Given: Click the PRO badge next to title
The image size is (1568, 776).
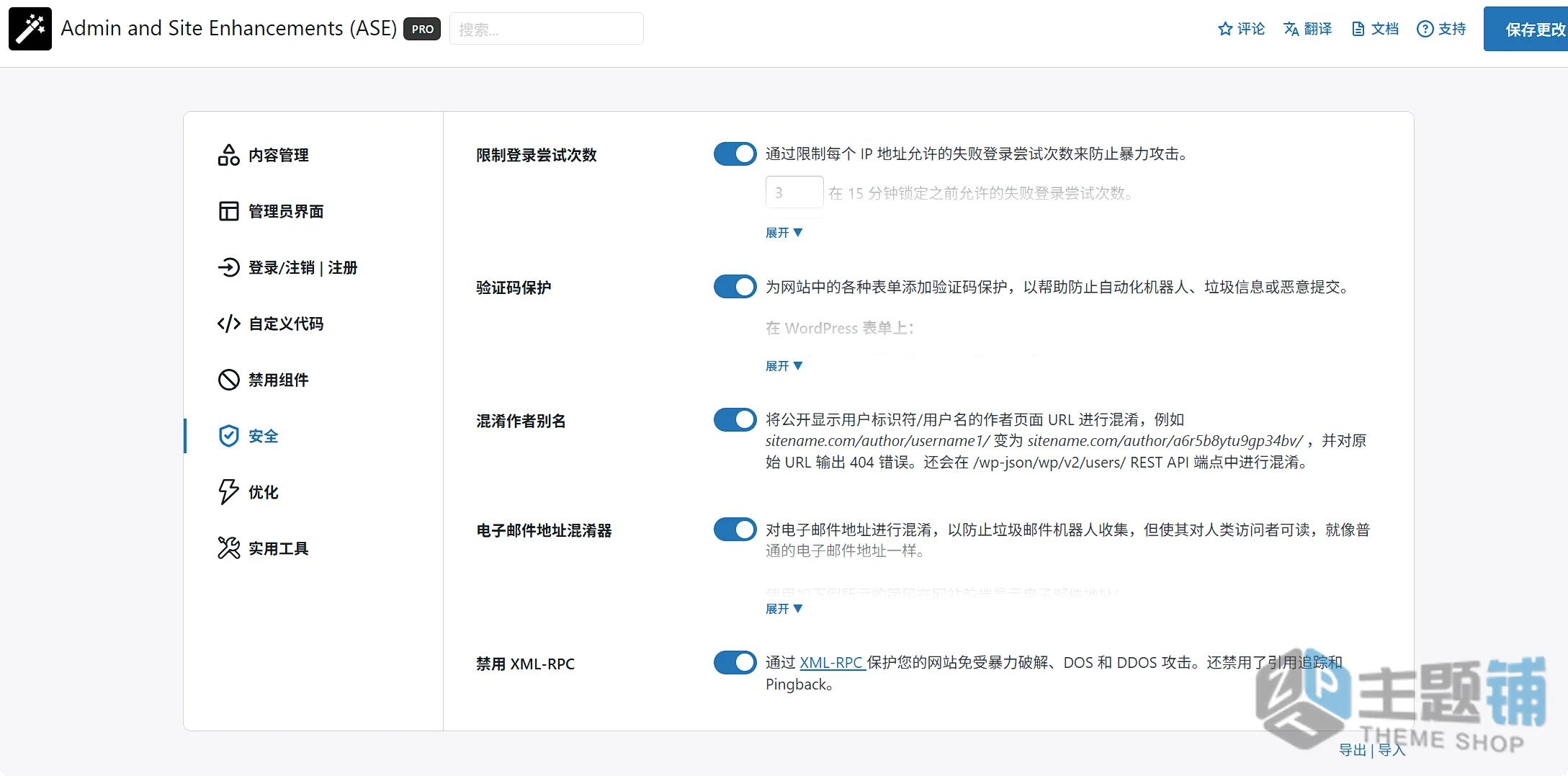Looking at the screenshot, I should (x=422, y=29).
